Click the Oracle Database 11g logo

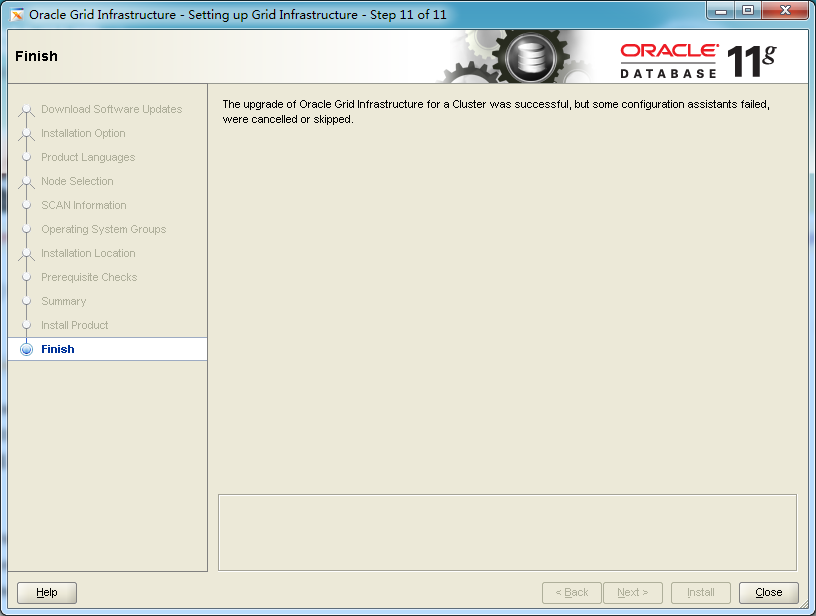698,61
